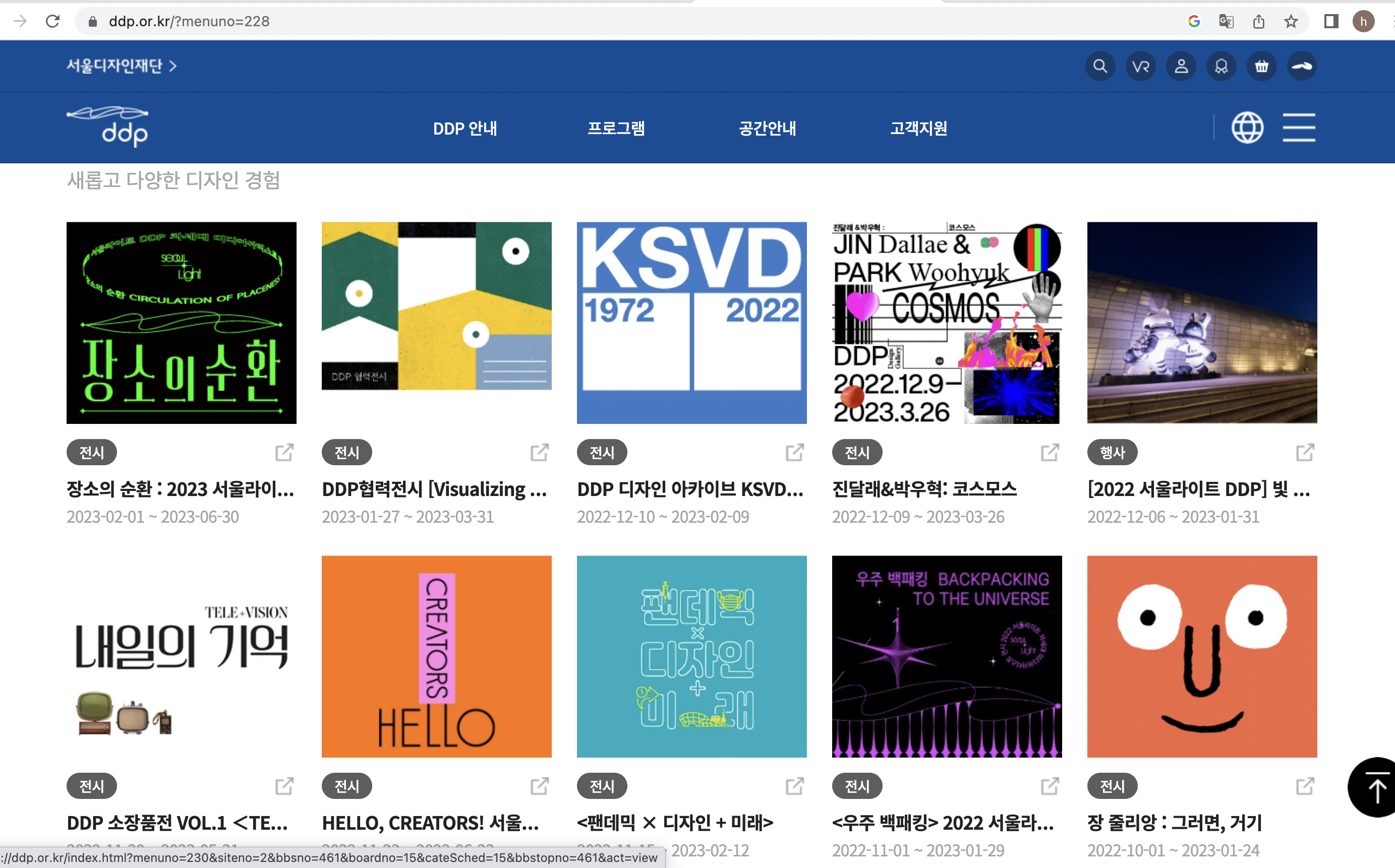Open 장 줄리앙 : 그러면, 거기 title

pos(1175,823)
